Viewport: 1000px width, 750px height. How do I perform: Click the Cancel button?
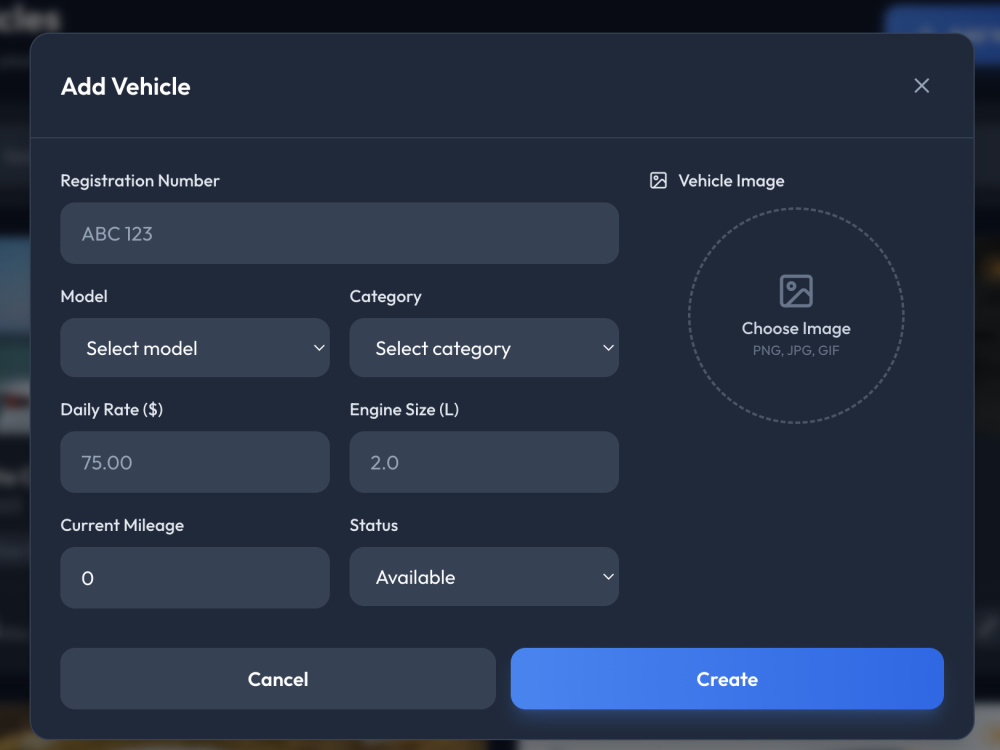tap(278, 679)
